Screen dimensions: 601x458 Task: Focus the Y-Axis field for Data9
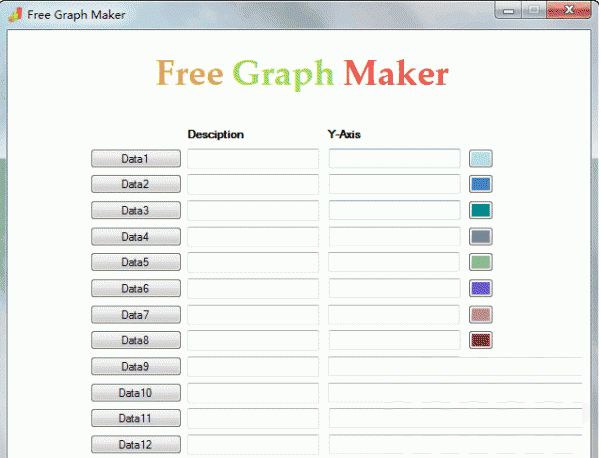(455, 366)
